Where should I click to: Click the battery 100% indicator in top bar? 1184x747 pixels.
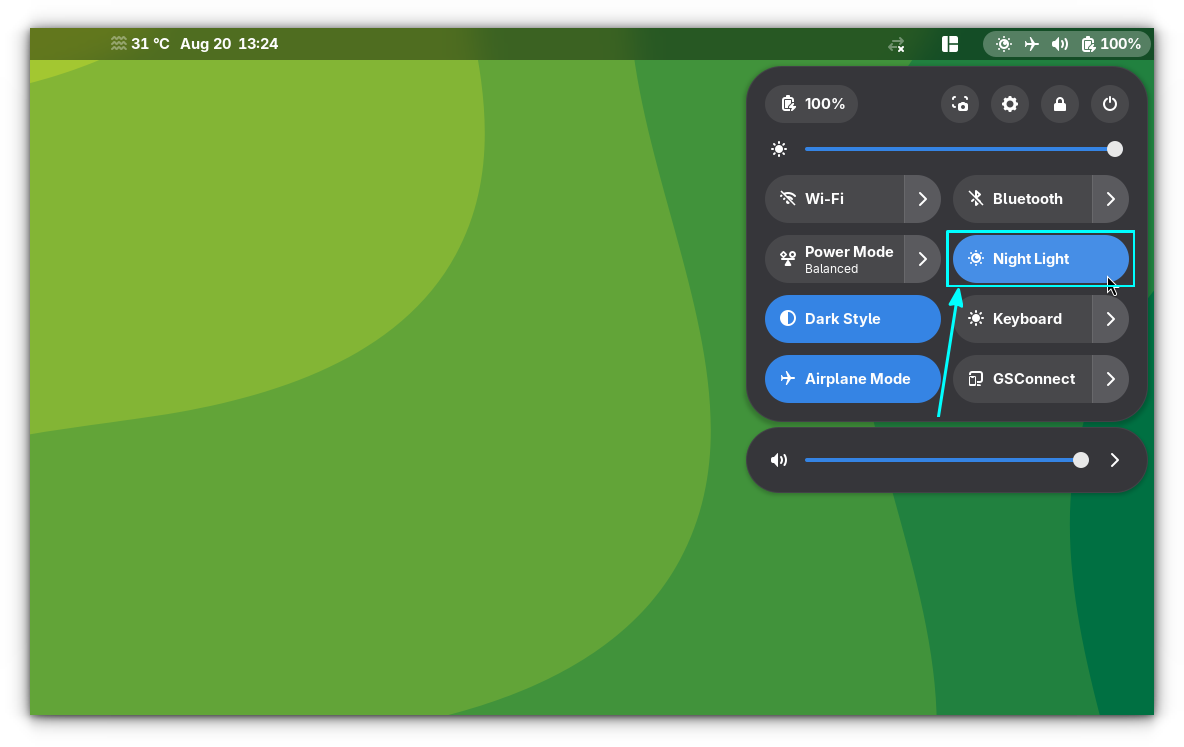pyautogui.click(x=1111, y=45)
